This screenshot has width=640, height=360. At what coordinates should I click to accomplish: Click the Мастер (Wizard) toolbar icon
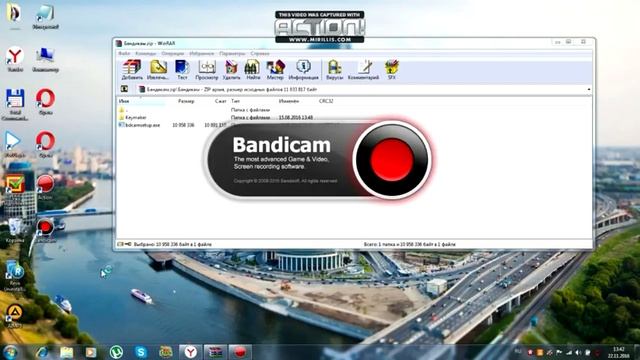click(x=275, y=69)
